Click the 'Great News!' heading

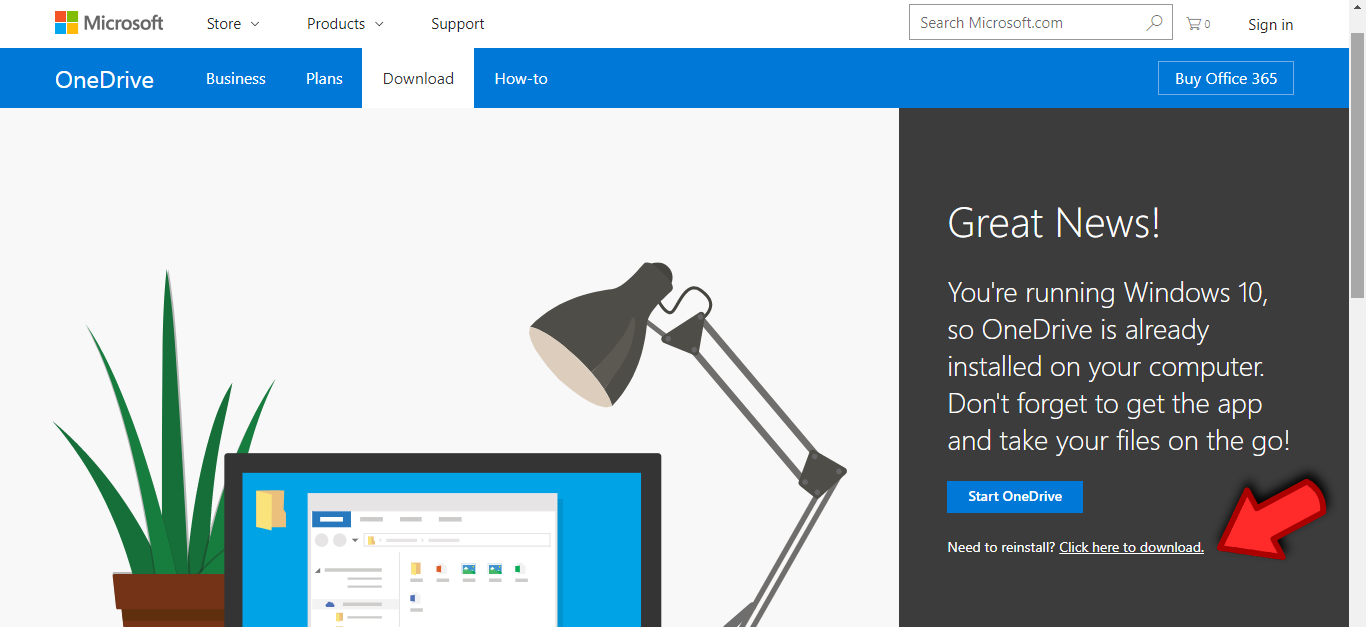tap(1054, 223)
